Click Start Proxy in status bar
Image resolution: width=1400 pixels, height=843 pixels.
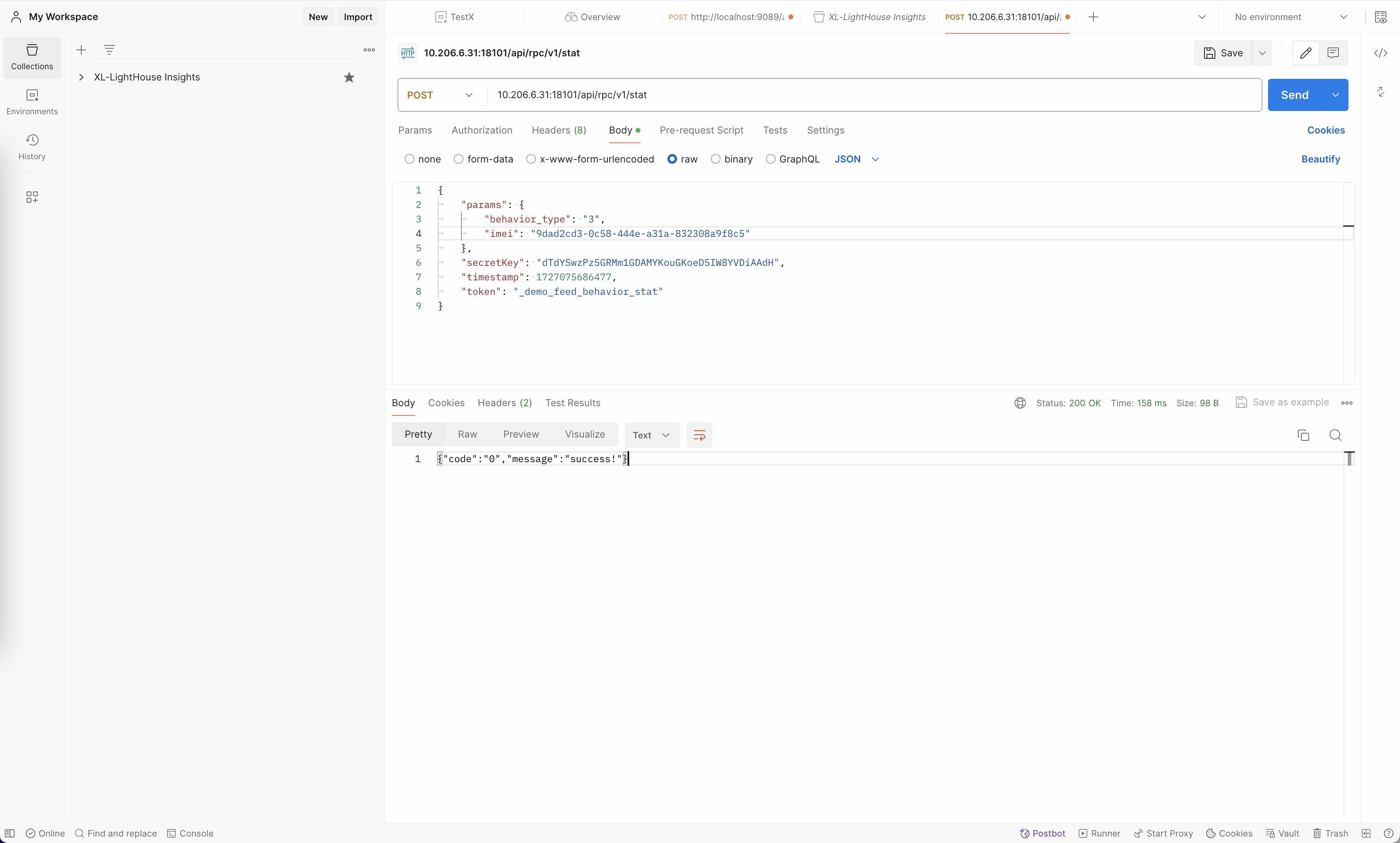[x=1163, y=833]
